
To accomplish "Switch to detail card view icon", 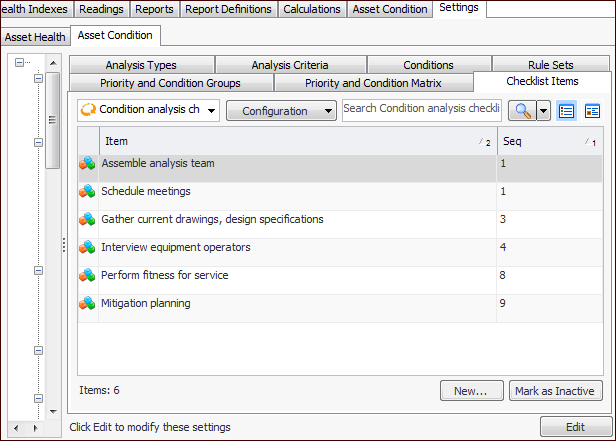I will (592, 110).
